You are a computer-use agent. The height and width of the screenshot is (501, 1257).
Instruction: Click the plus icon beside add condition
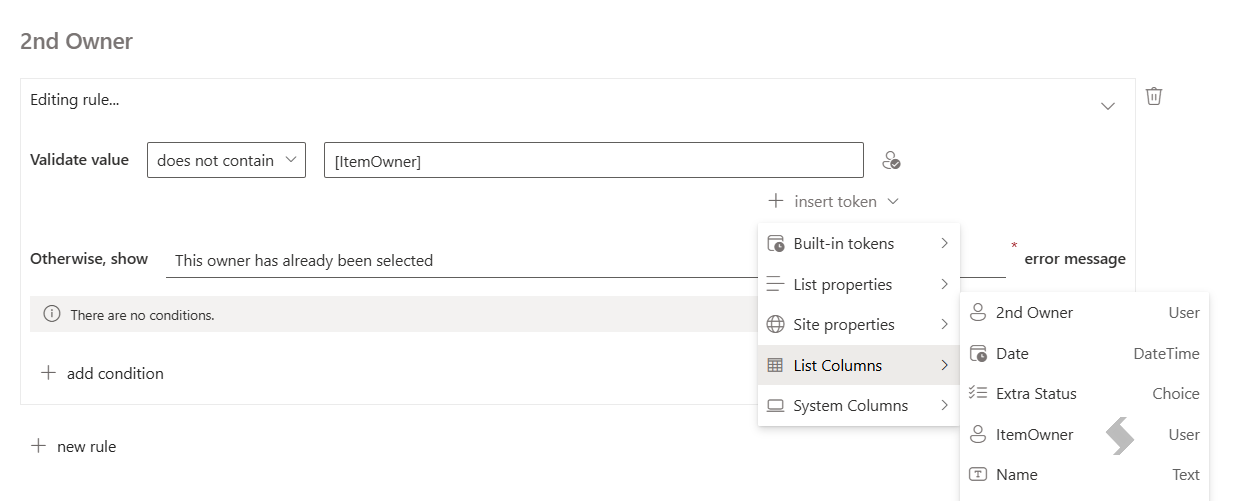[x=48, y=373]
